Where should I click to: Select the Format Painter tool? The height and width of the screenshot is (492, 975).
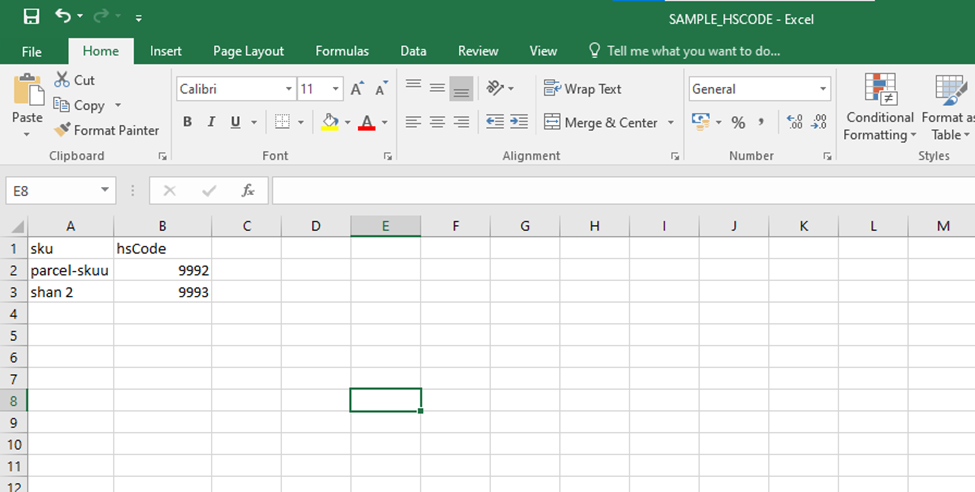(106, 130)
